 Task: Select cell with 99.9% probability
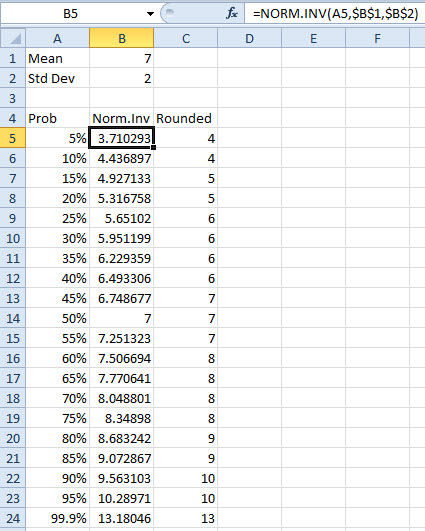point(58,518)
